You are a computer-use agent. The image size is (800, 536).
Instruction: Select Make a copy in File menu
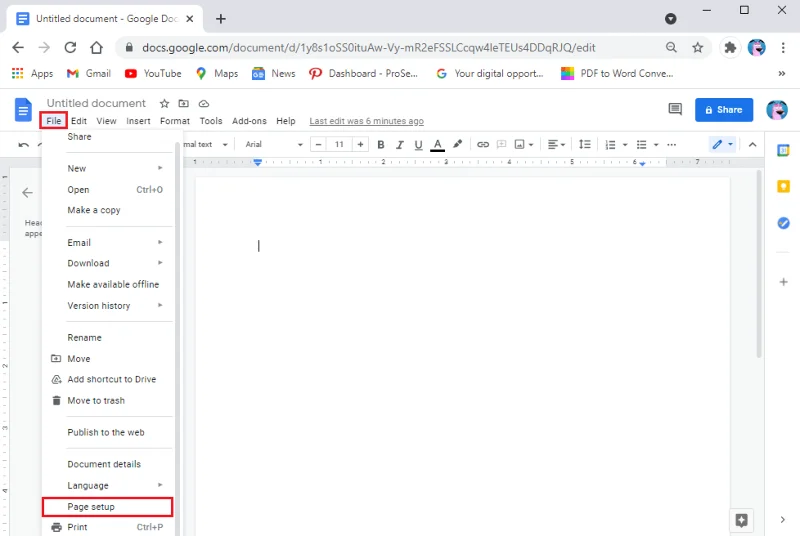click(108, 210)
